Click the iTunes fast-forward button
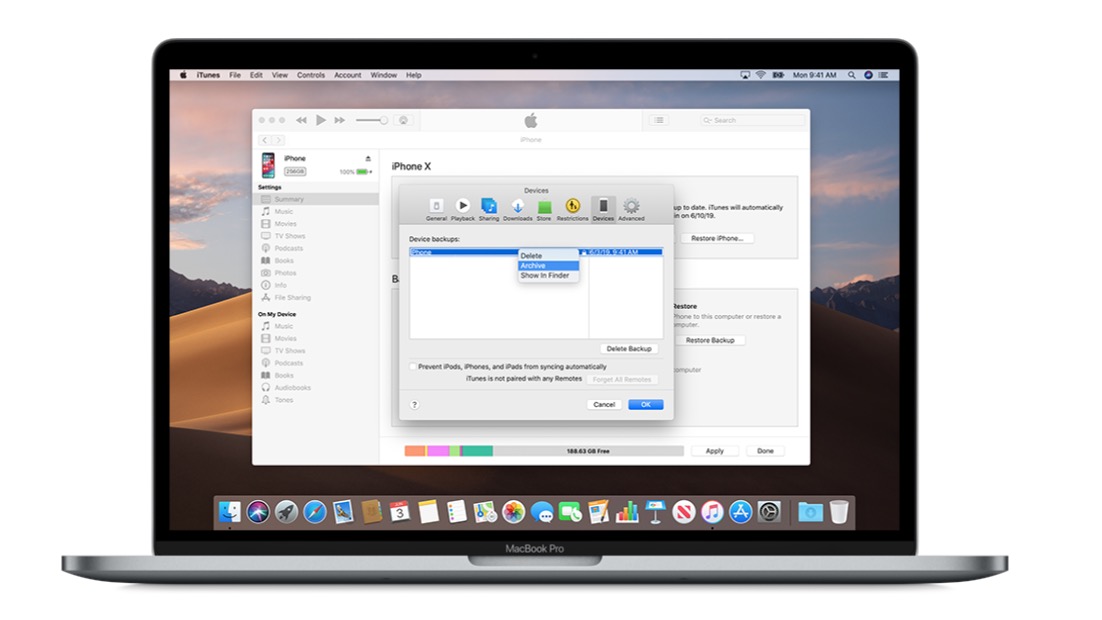The image size is (1102, 620). pyautogui.click(x=339, y=120)
